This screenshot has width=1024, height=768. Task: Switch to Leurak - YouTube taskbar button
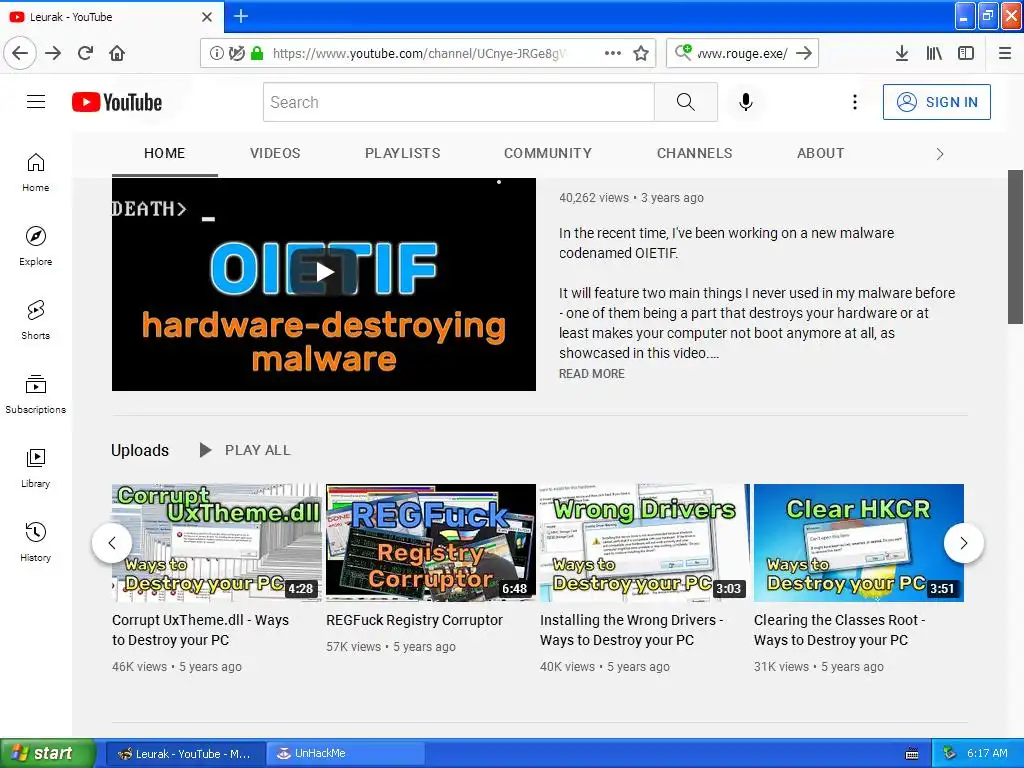pyautogui.click(x=185, y=753)
